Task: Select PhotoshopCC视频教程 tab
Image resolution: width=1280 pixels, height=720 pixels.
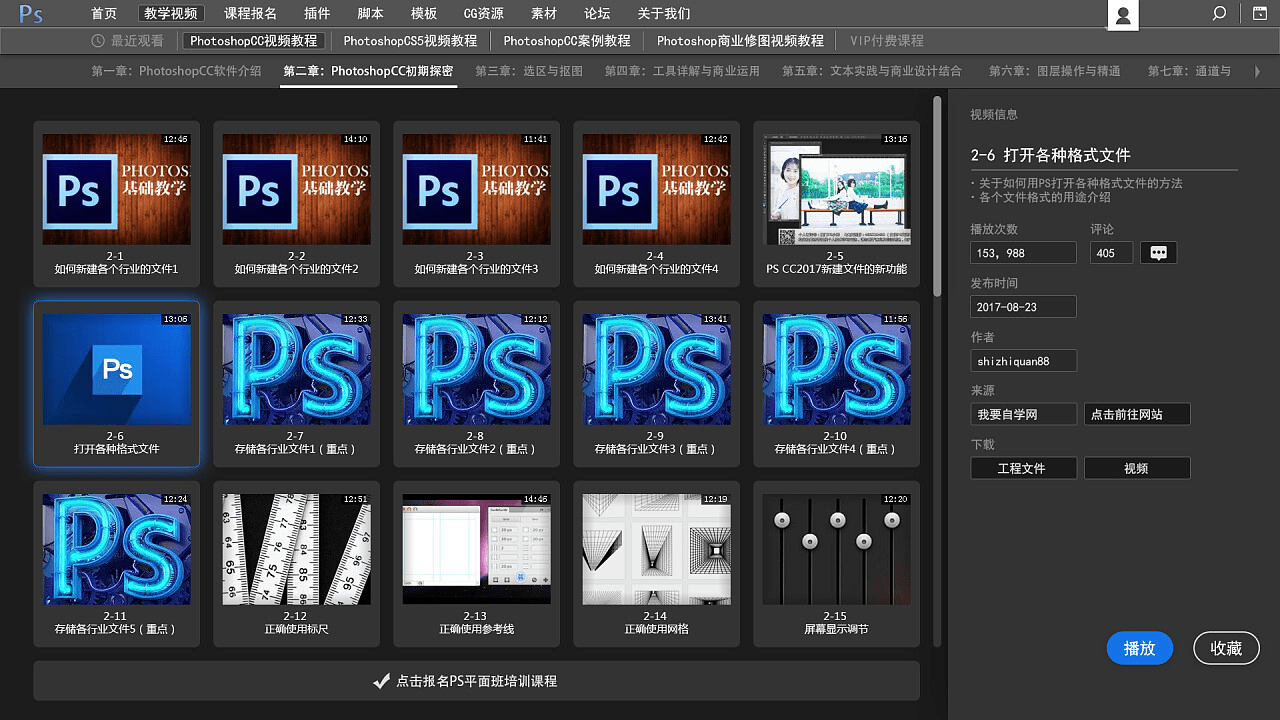Action: click(254, 41)
